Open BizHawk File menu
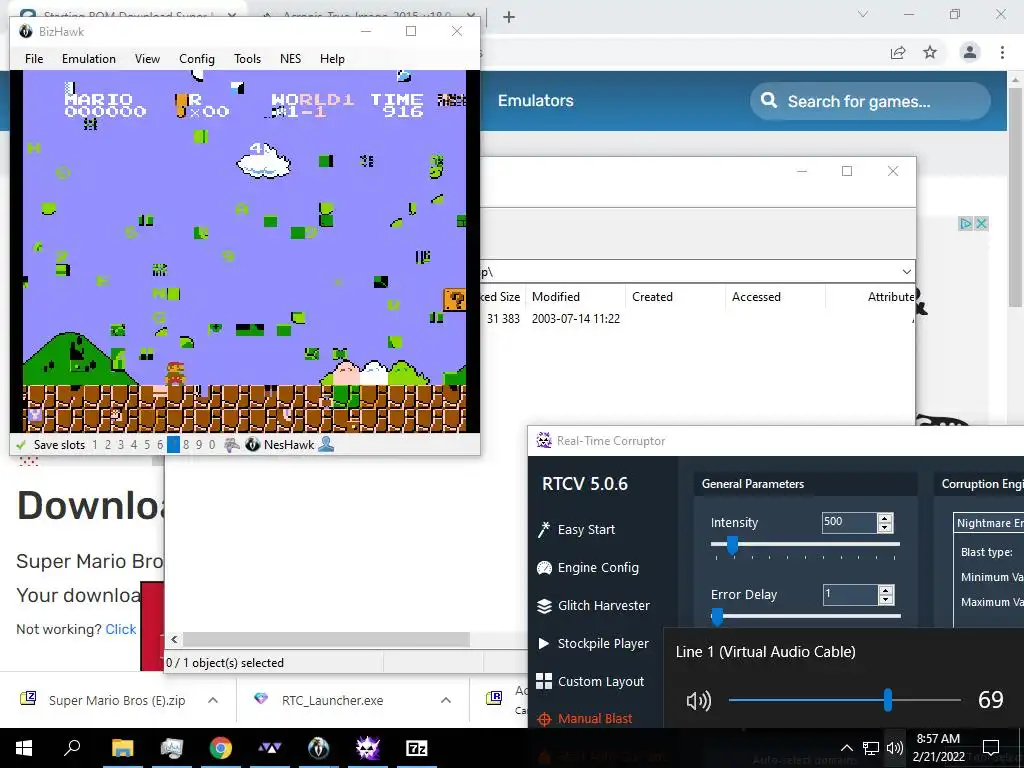 click(34, 59)
